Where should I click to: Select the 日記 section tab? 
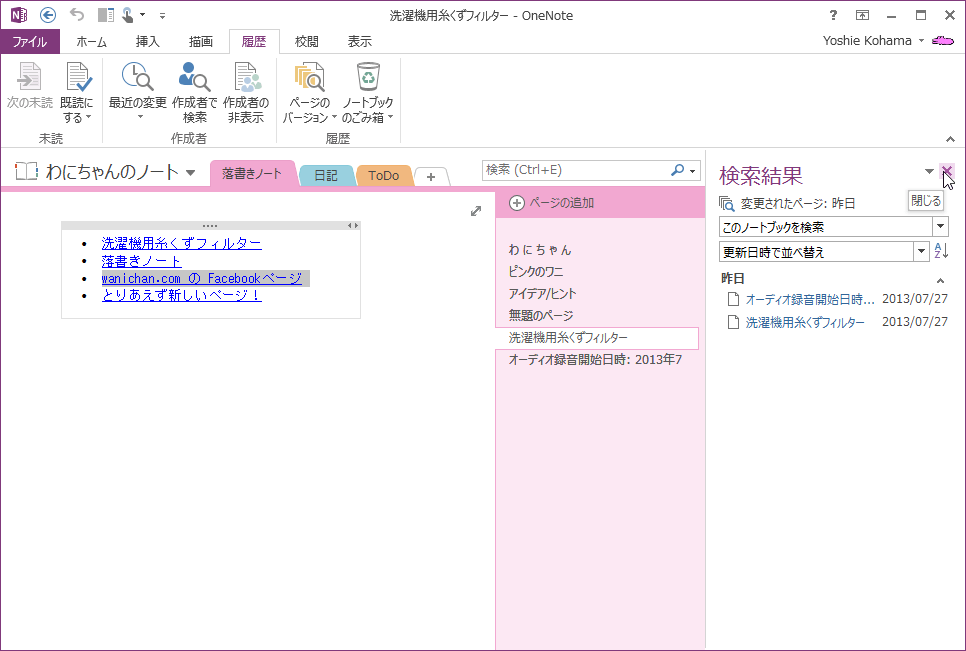326,176
